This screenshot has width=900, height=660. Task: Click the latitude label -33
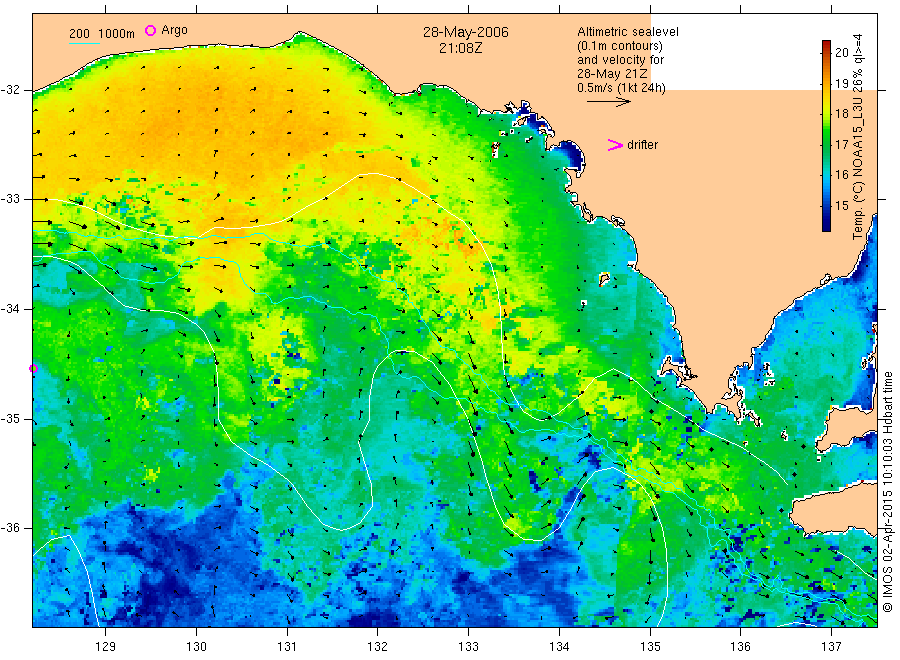coord(10,199)
